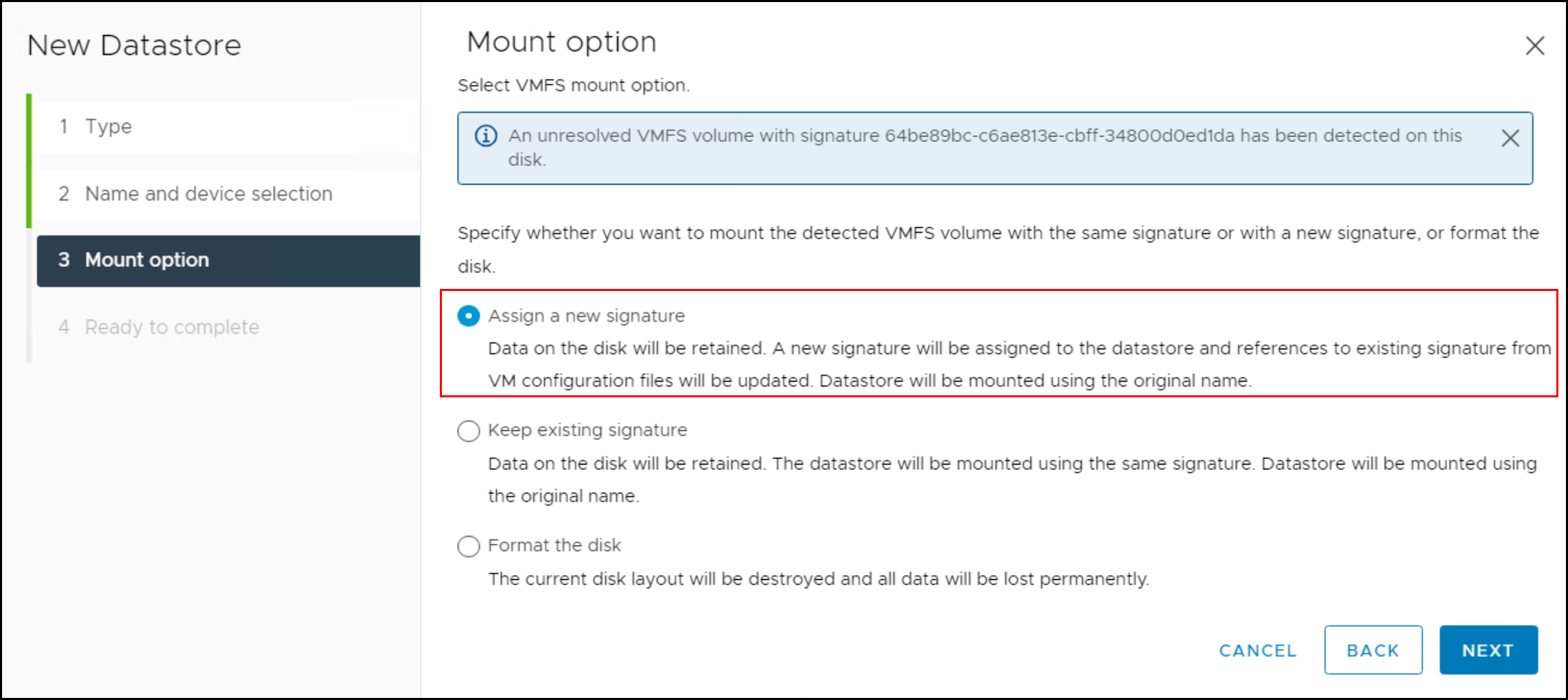1568x700 pixels.
Task: Close the New Datastore wizard dialog
Action: coord(1535,46)
